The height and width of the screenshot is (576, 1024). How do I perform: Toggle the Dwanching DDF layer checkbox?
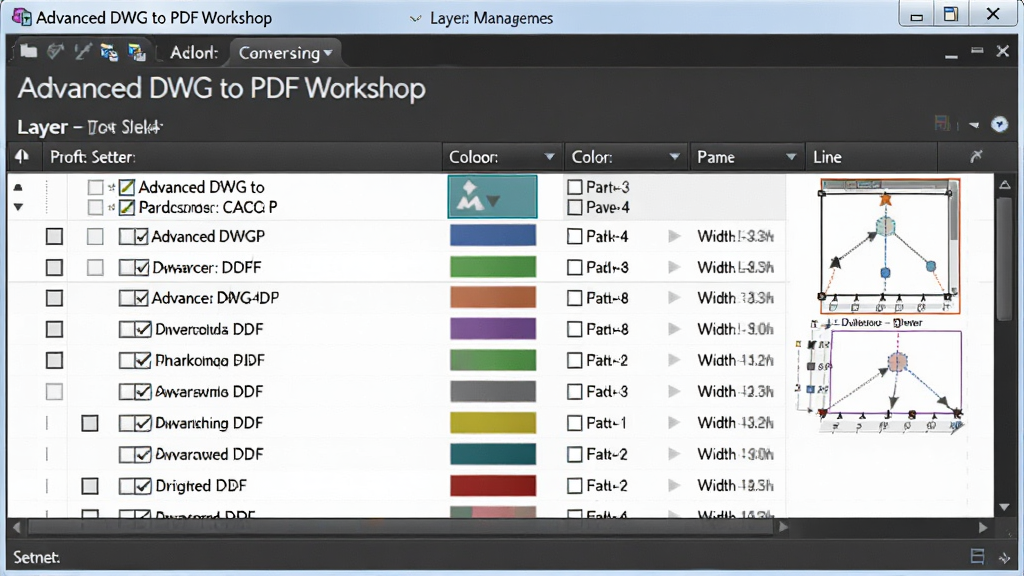142,423
